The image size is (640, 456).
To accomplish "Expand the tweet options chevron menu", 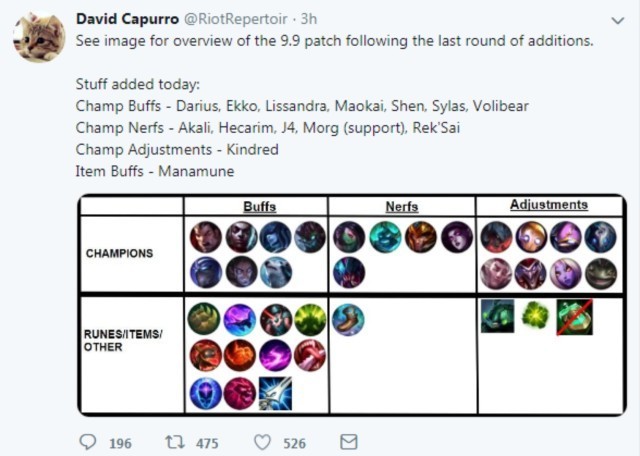I will 618,20.
